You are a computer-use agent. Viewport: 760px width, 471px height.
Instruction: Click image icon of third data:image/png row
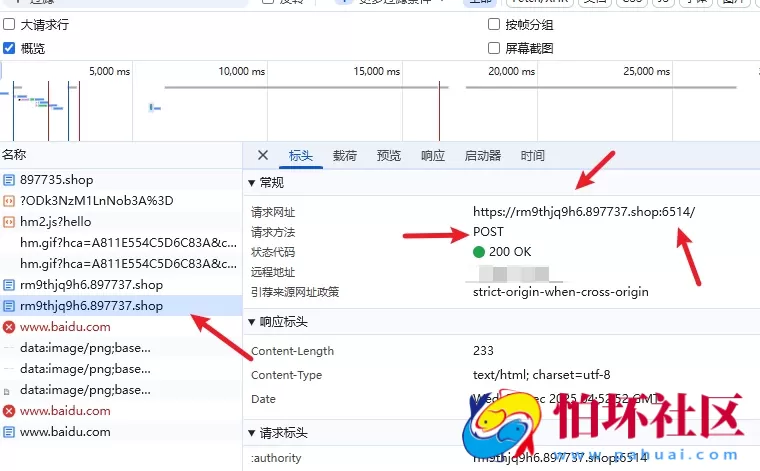(7, 391)
